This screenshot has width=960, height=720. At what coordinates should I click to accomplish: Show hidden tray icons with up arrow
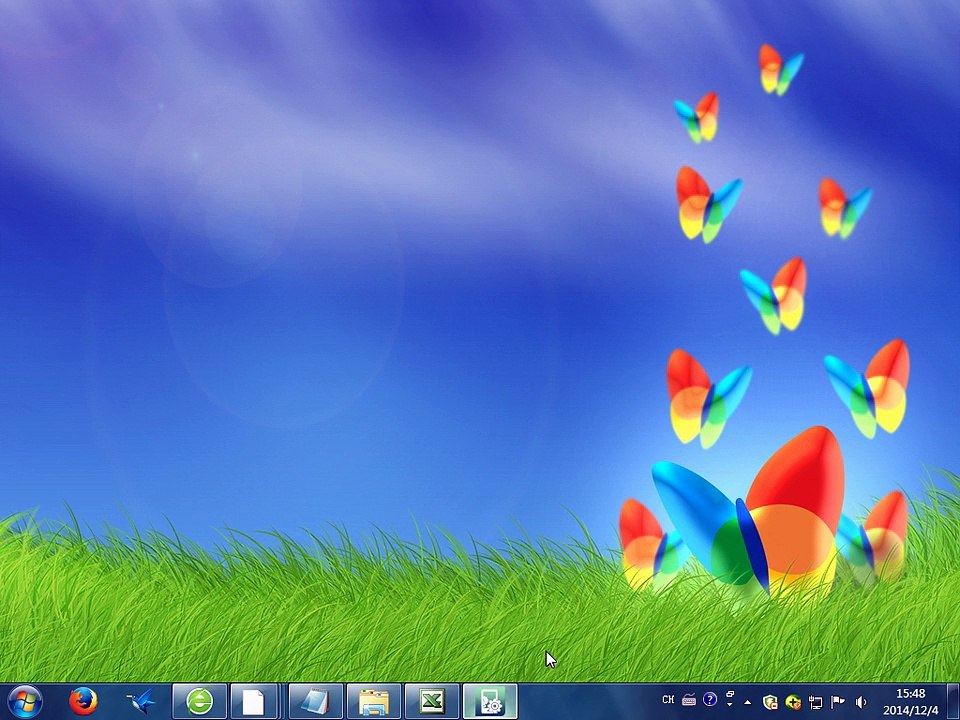748,702
